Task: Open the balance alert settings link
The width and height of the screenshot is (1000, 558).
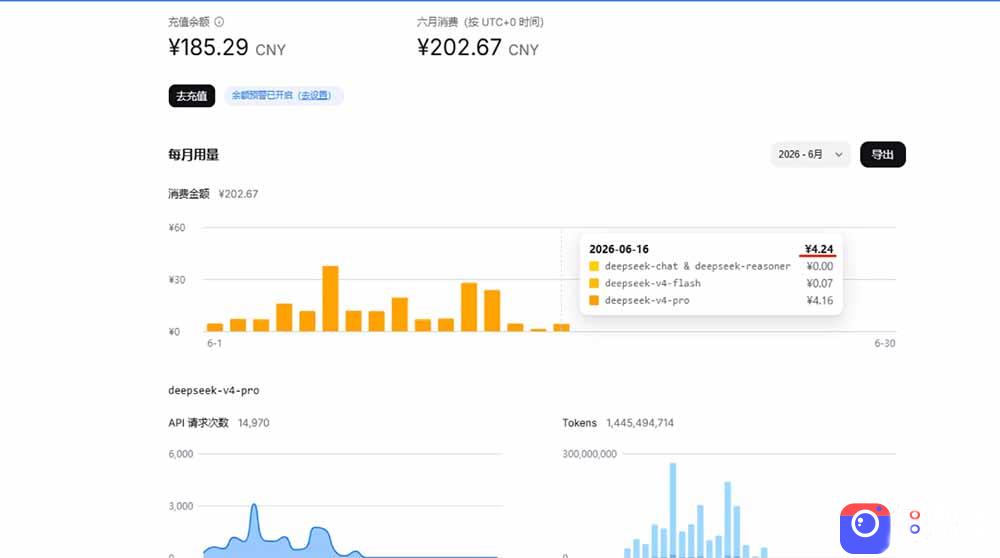Action: tap(314, 96)
